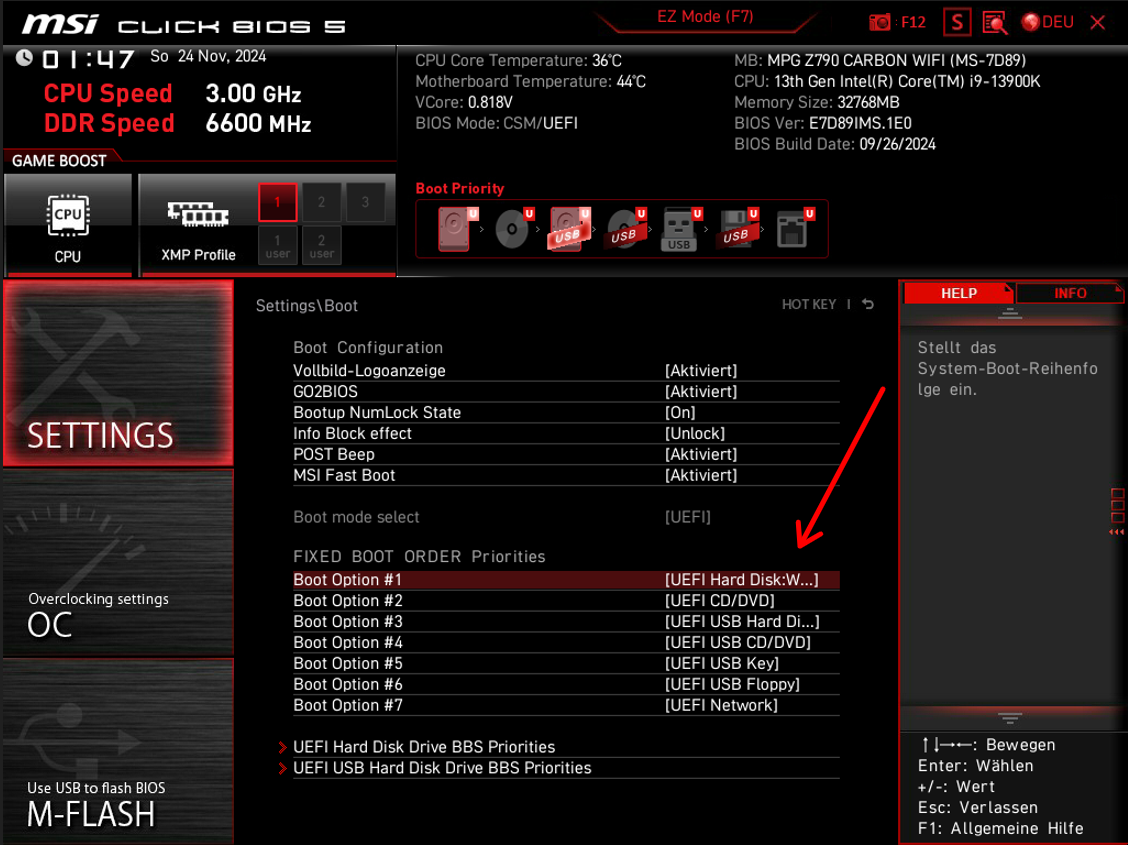Select Boot Option #7 UEFI Network row
The image size is (1128, 845).
tap(566, 705)
